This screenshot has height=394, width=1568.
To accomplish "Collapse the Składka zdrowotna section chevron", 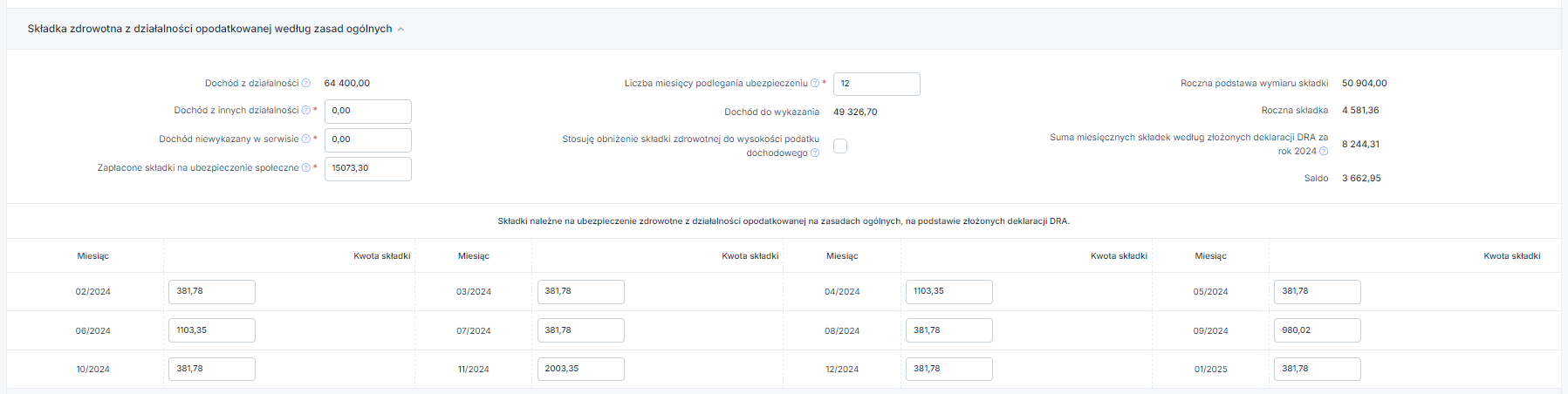I will (401, 30).
